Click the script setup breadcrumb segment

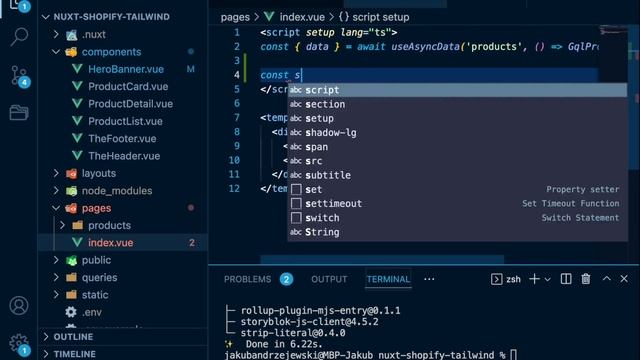[380, 17]
